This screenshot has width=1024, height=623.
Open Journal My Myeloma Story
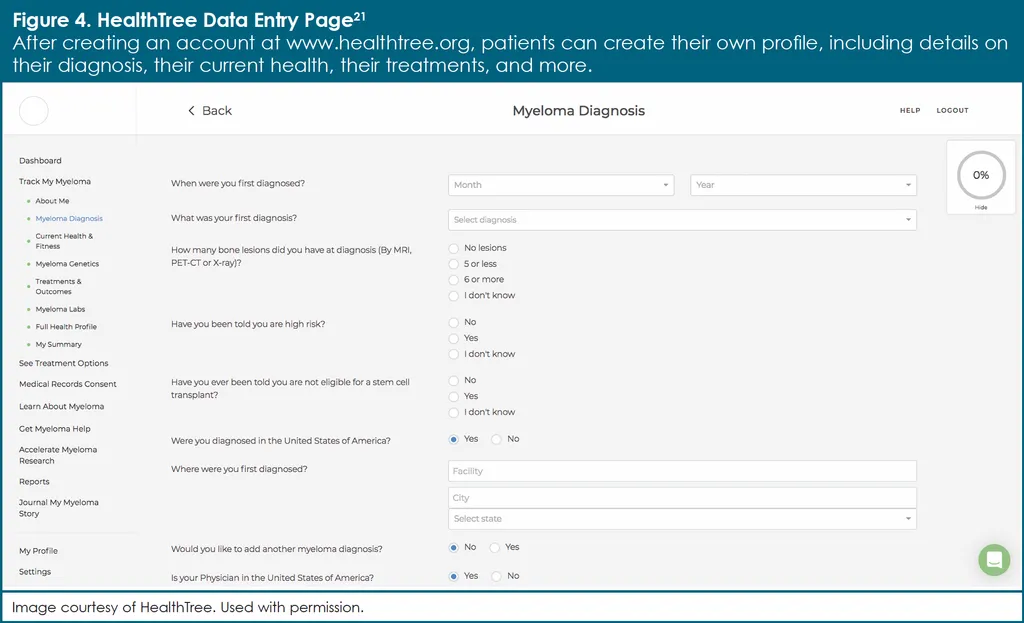(x=59, y=508)
